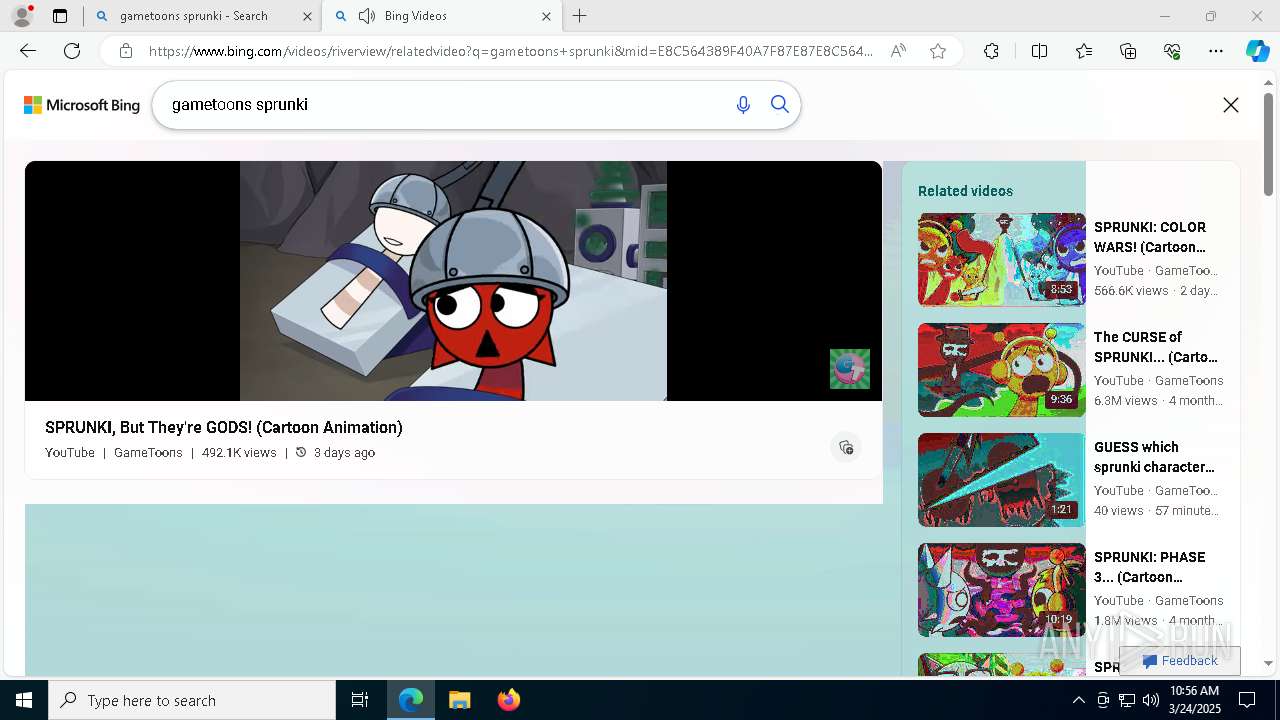Open 'SPRUNKI, But They're GODS!' video title

pyautogui.click(x=224, y=427)
